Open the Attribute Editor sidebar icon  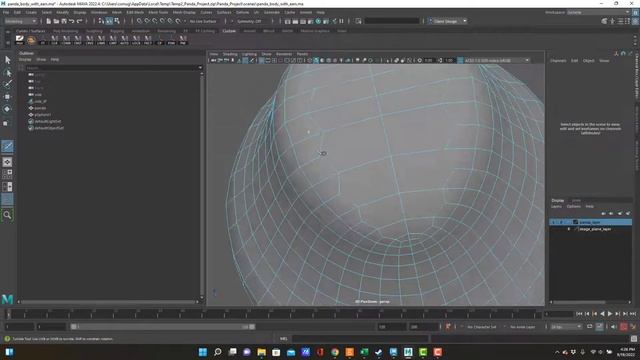click(620, 21)
